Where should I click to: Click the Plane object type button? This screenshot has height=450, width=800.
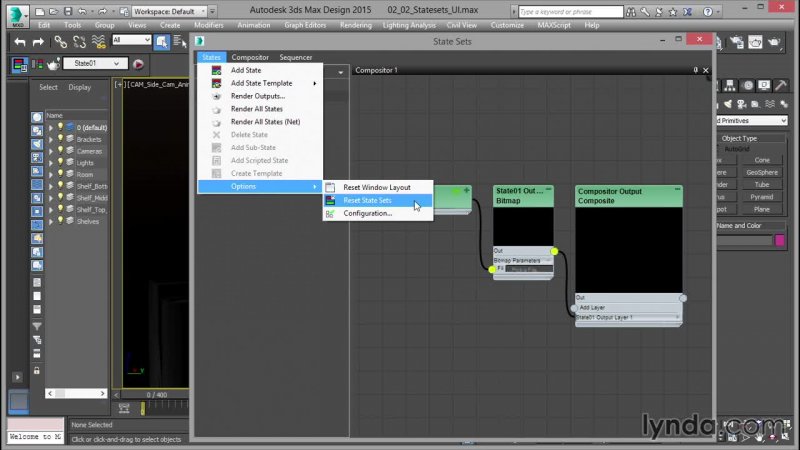(x=762, y=209)
